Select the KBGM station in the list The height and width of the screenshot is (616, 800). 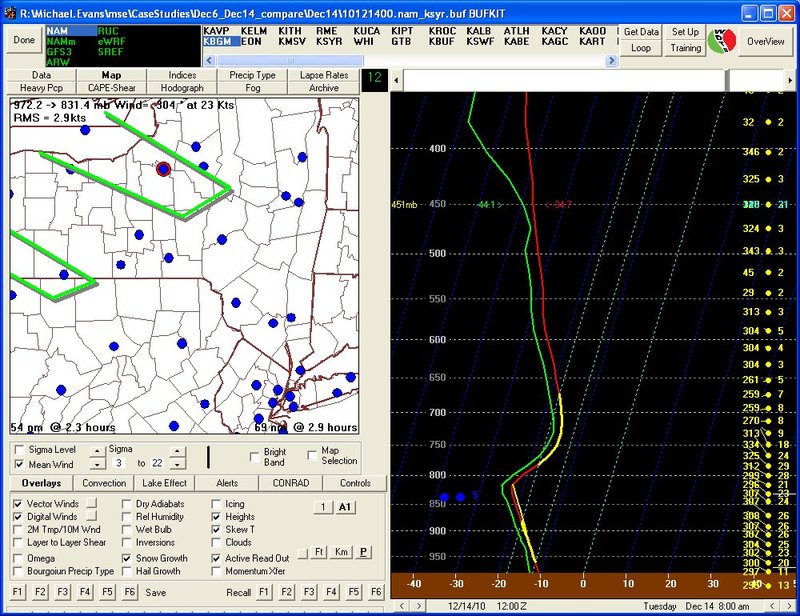pos(217,41)
